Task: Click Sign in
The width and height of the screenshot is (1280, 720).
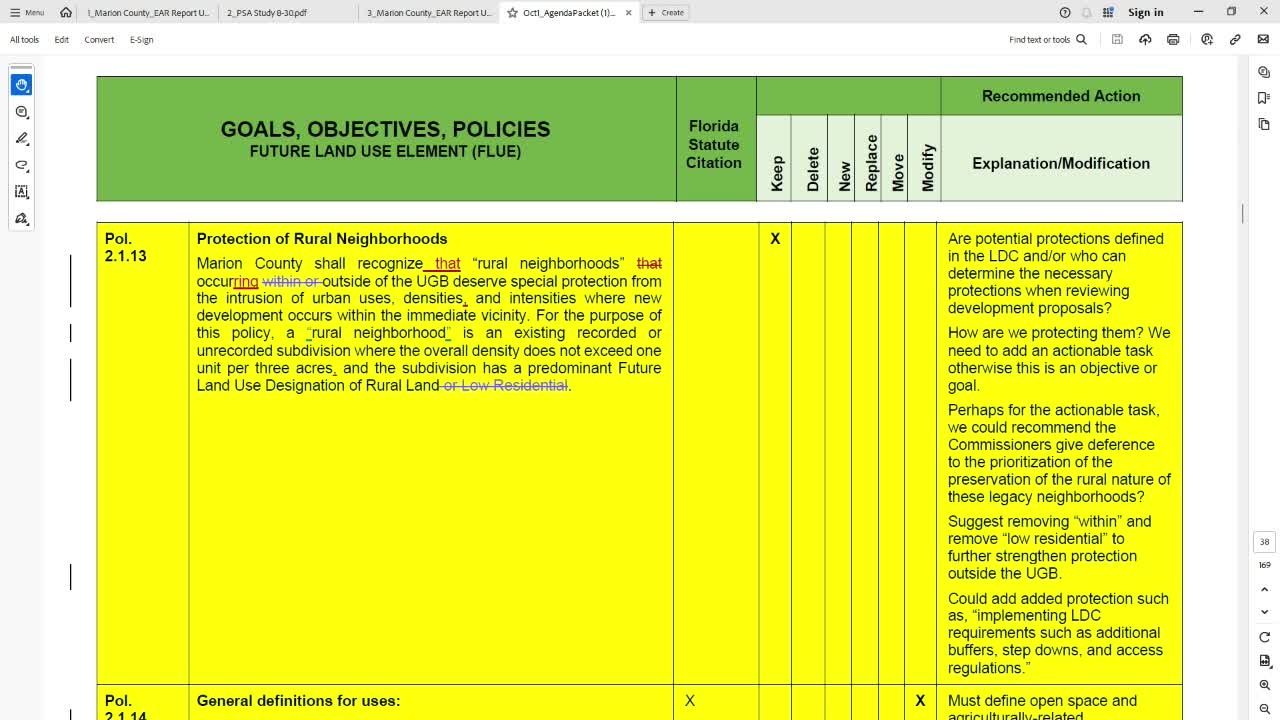Action: (x=1145, y=12)
